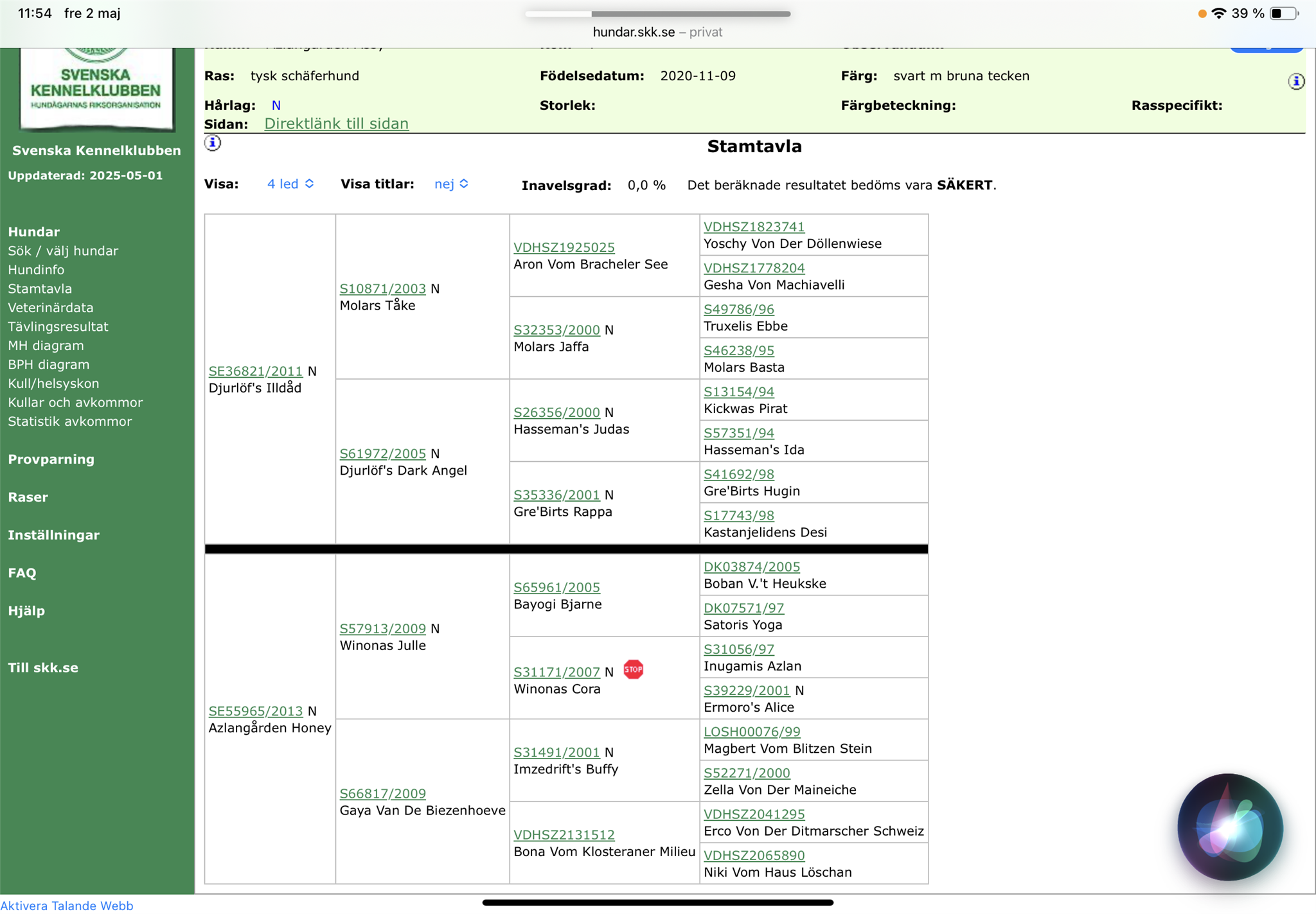Tap the battery indicator icon
The width and height of the screenshot is (1316, 914).
pyautogui.click(x=1283, y=13)
